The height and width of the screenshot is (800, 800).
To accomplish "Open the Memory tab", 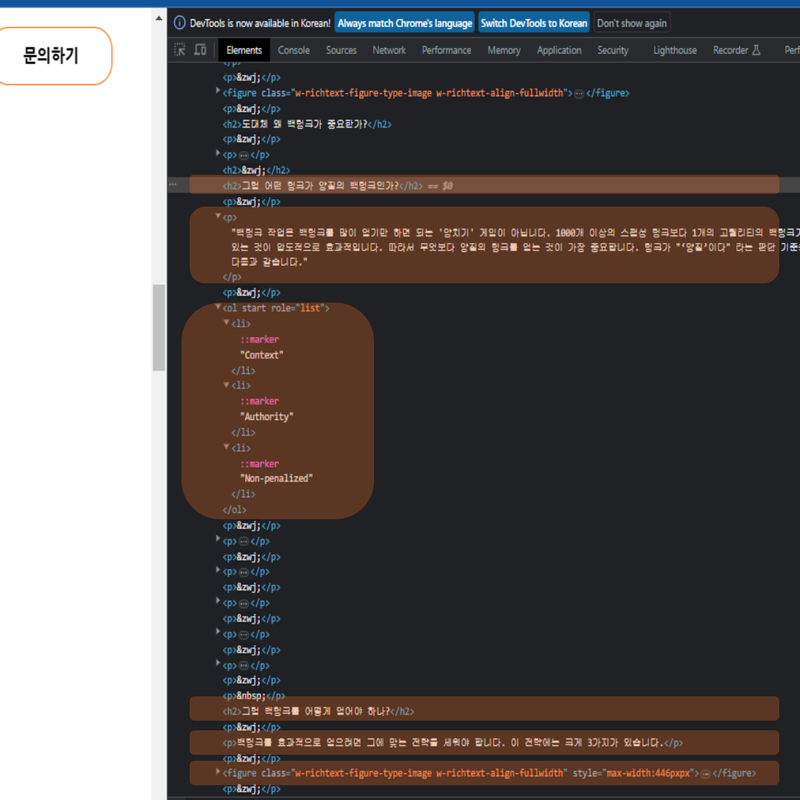I will [x=504, y=50].
